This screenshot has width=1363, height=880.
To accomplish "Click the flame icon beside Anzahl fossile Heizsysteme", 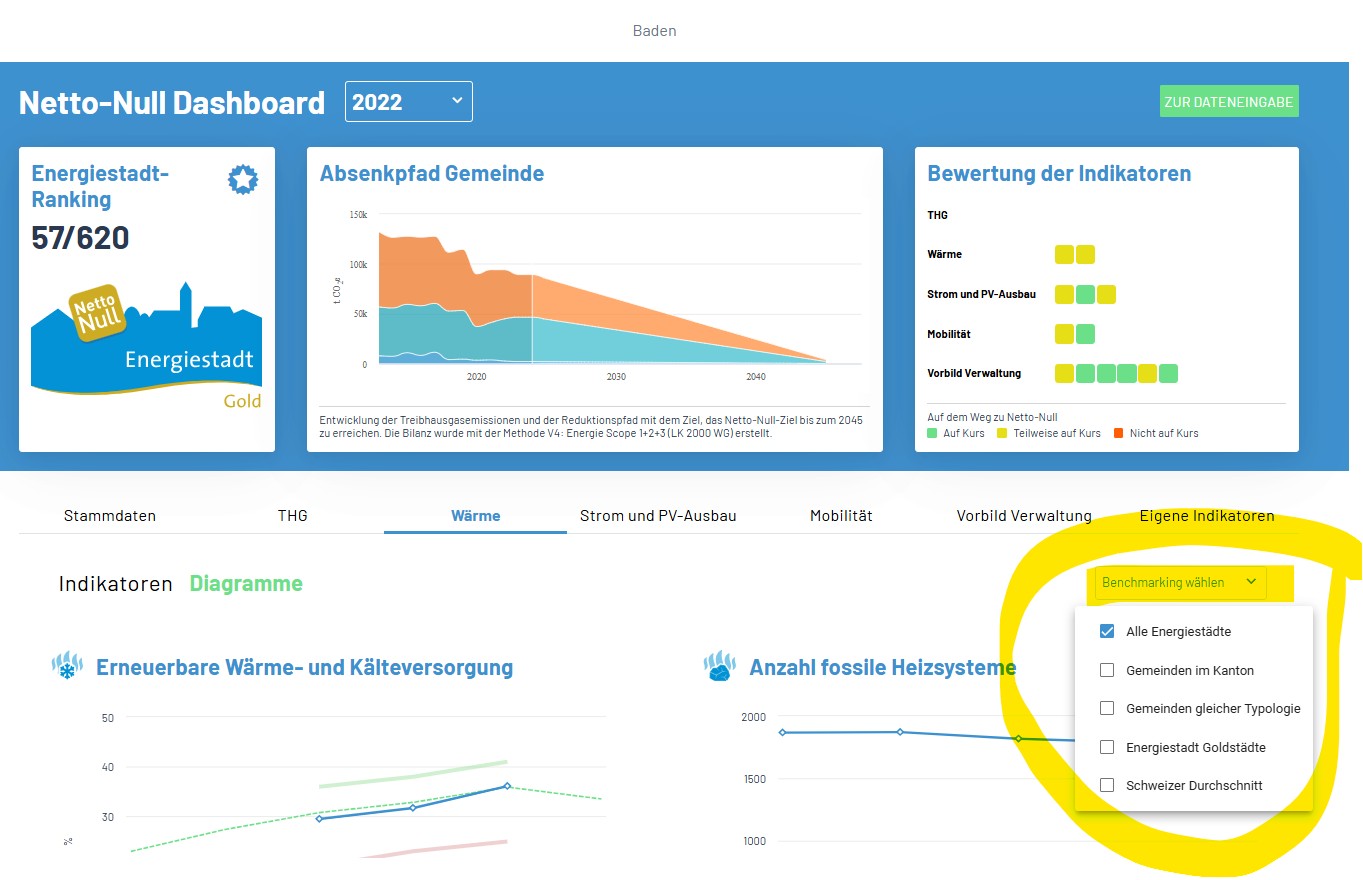I will (x=720, y=667).
